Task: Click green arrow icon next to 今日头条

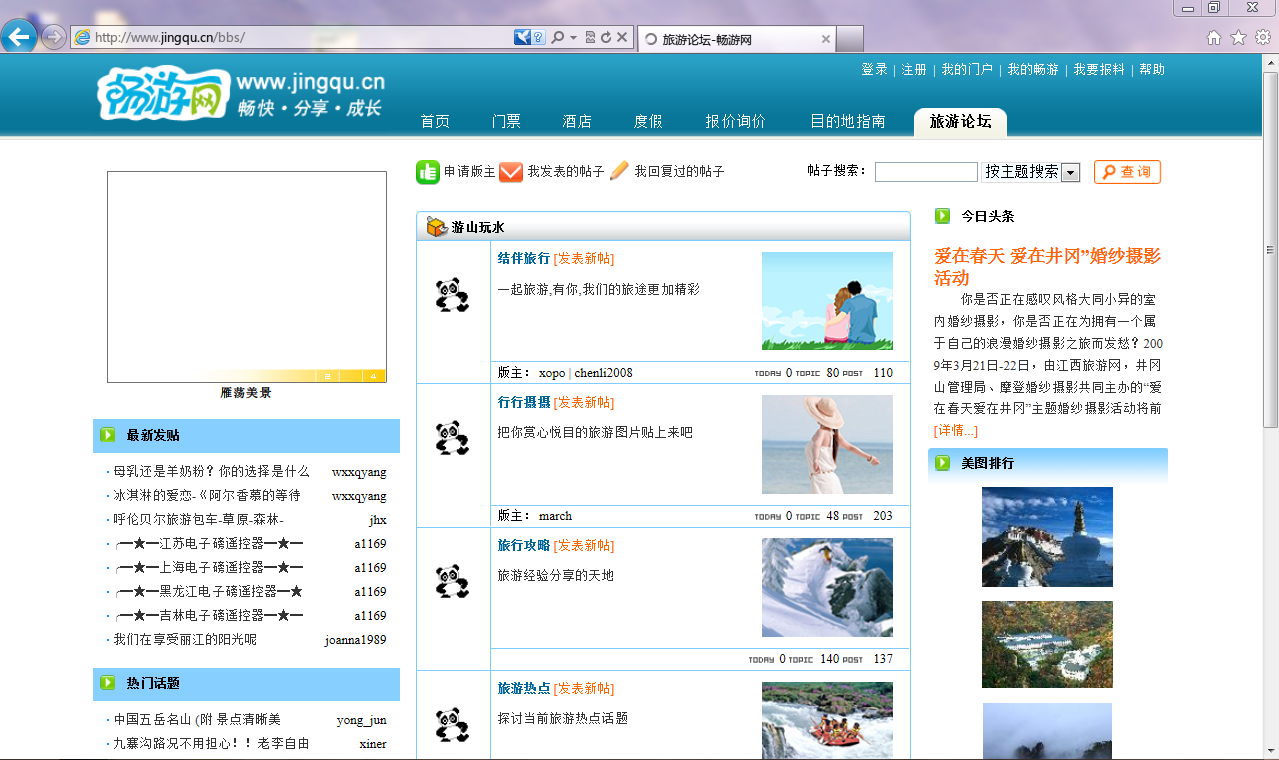Action: (x=942, y=215)
